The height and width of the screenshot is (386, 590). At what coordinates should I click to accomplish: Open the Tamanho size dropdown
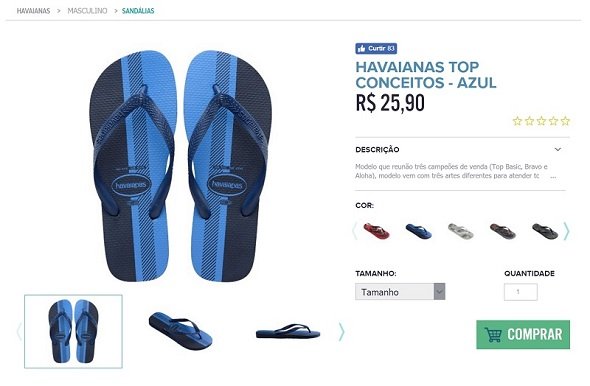(400, 292)
